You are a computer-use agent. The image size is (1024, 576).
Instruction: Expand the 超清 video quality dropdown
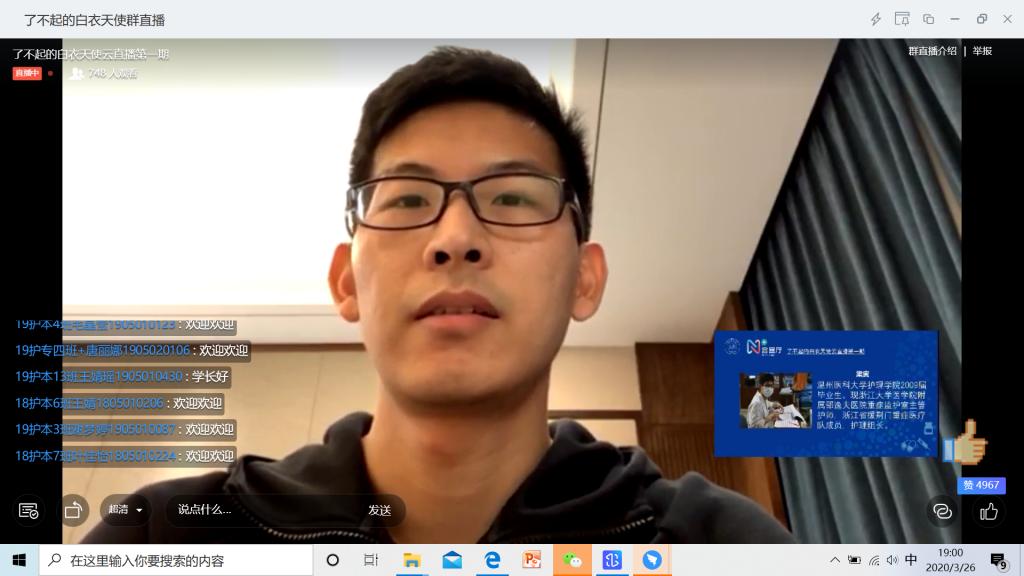126,510
